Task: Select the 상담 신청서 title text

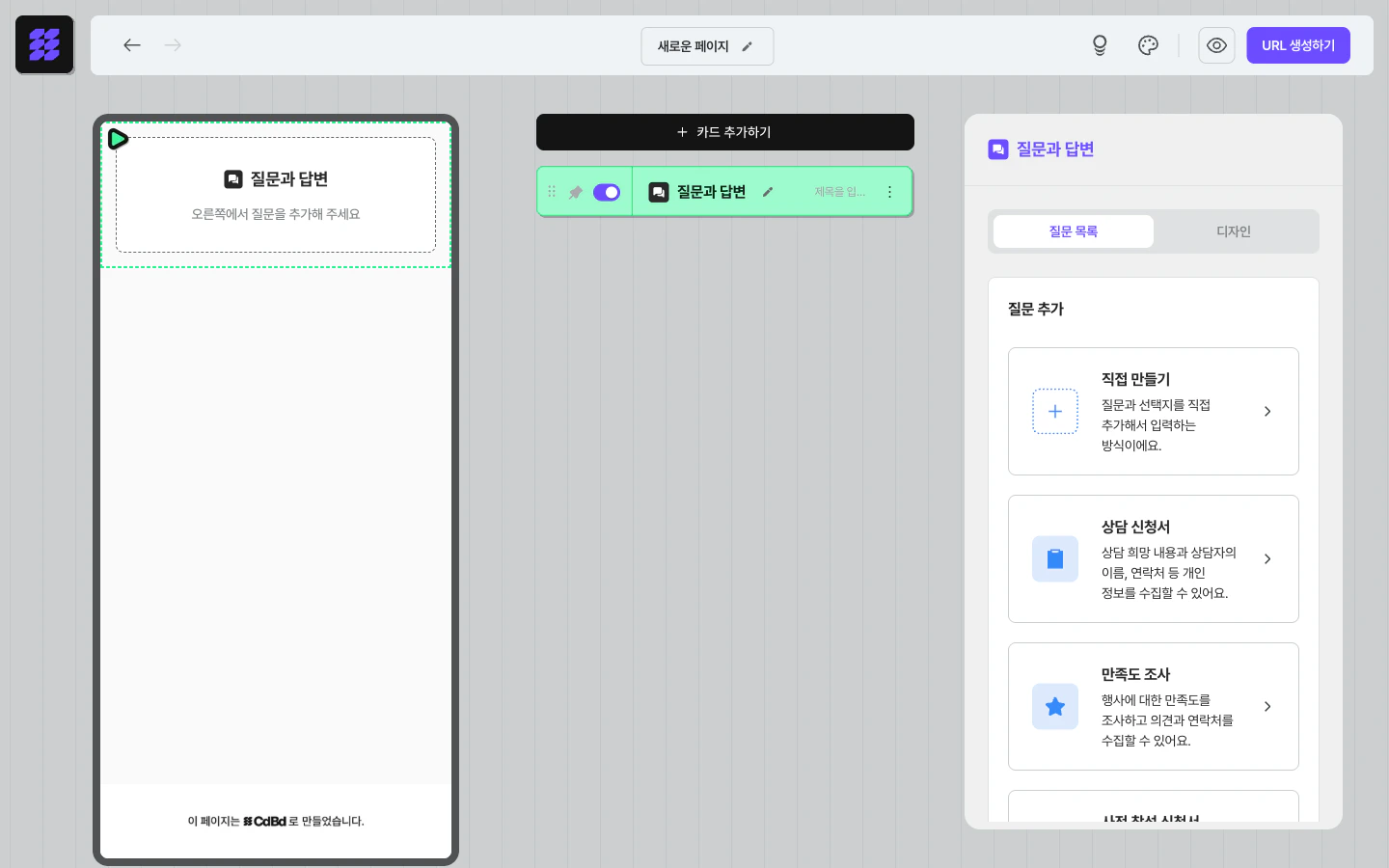Action: [x=1135, y=527]
